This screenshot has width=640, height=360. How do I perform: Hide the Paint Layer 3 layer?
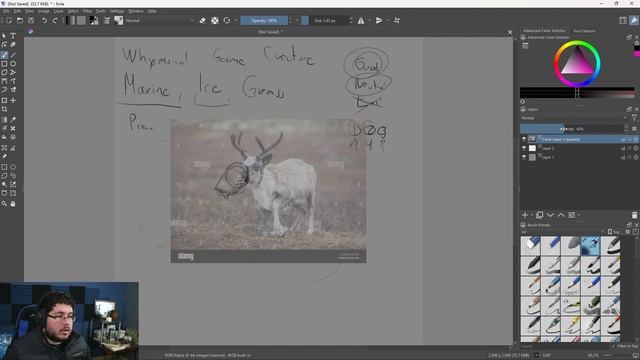[x=524, y=139]
